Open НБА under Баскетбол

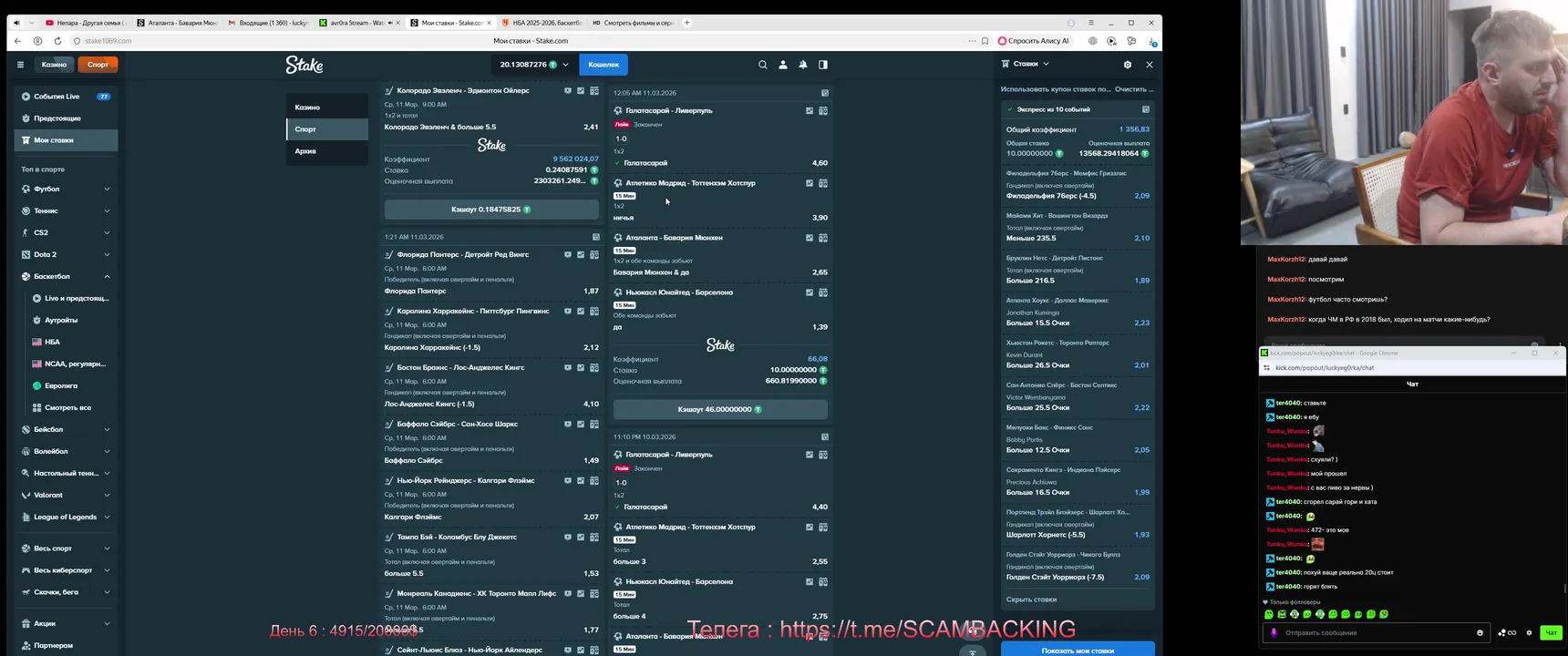pyautogui.click(x=52, y=343)
